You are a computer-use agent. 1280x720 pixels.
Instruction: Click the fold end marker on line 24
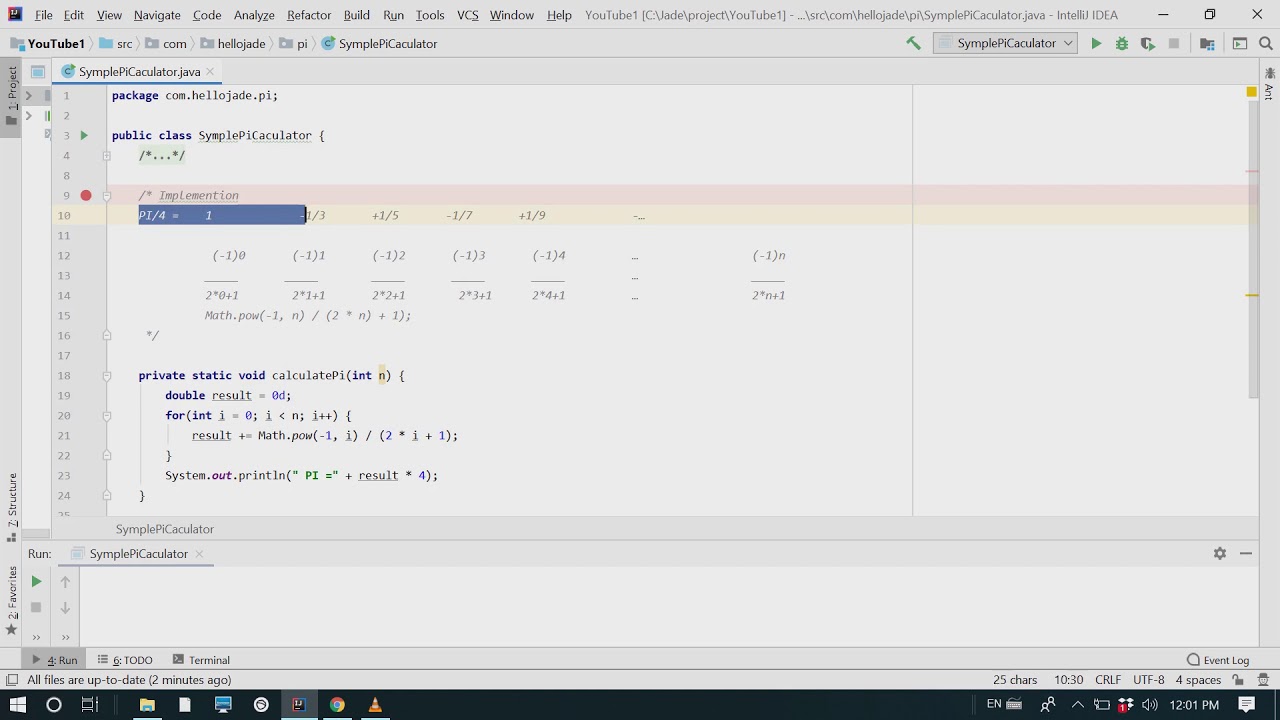pos(106,495)
